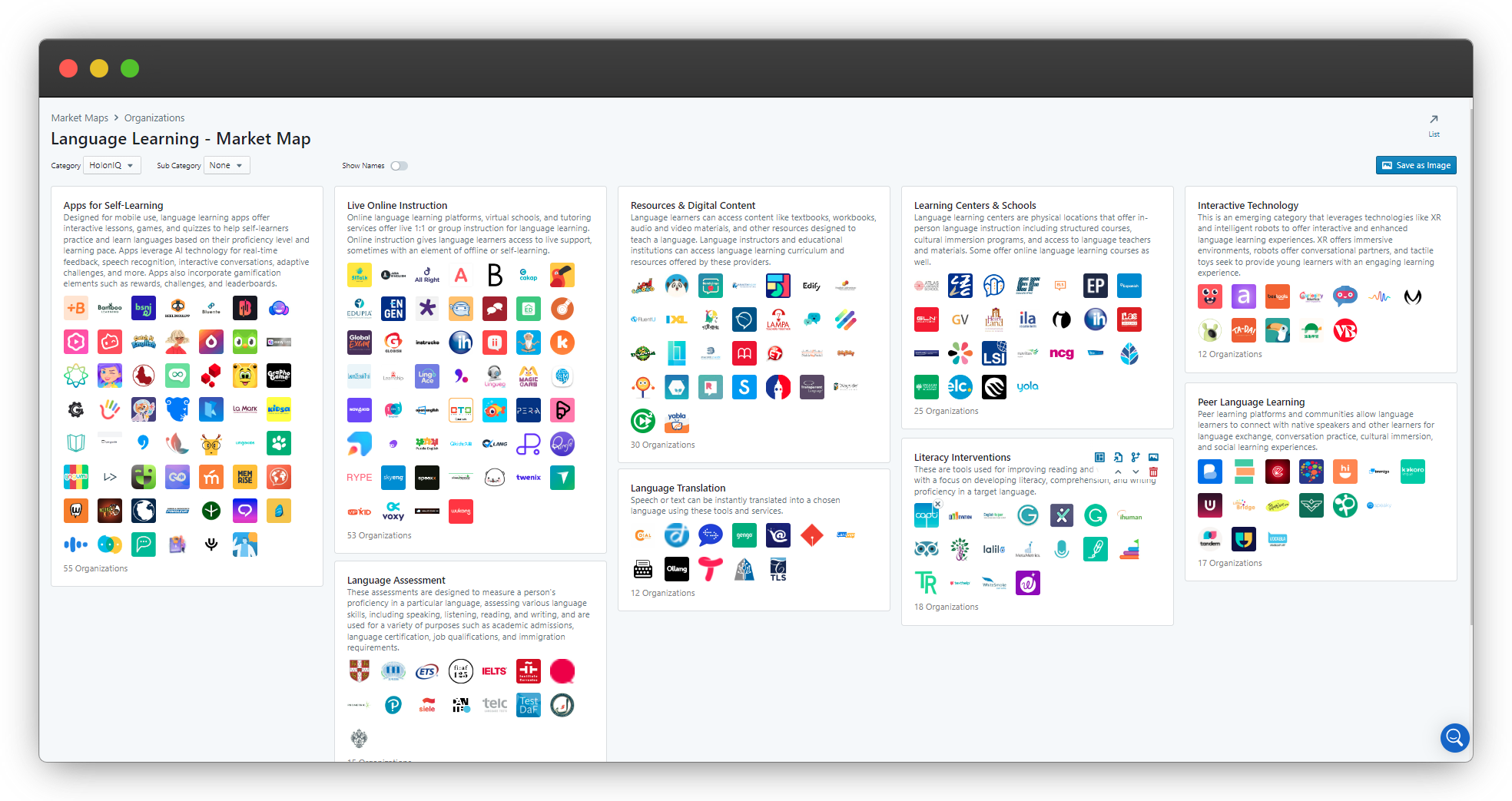Viewport: 1512px width, 801px height.
Task: Click the Save as Image button
Action: point(1416,165)
